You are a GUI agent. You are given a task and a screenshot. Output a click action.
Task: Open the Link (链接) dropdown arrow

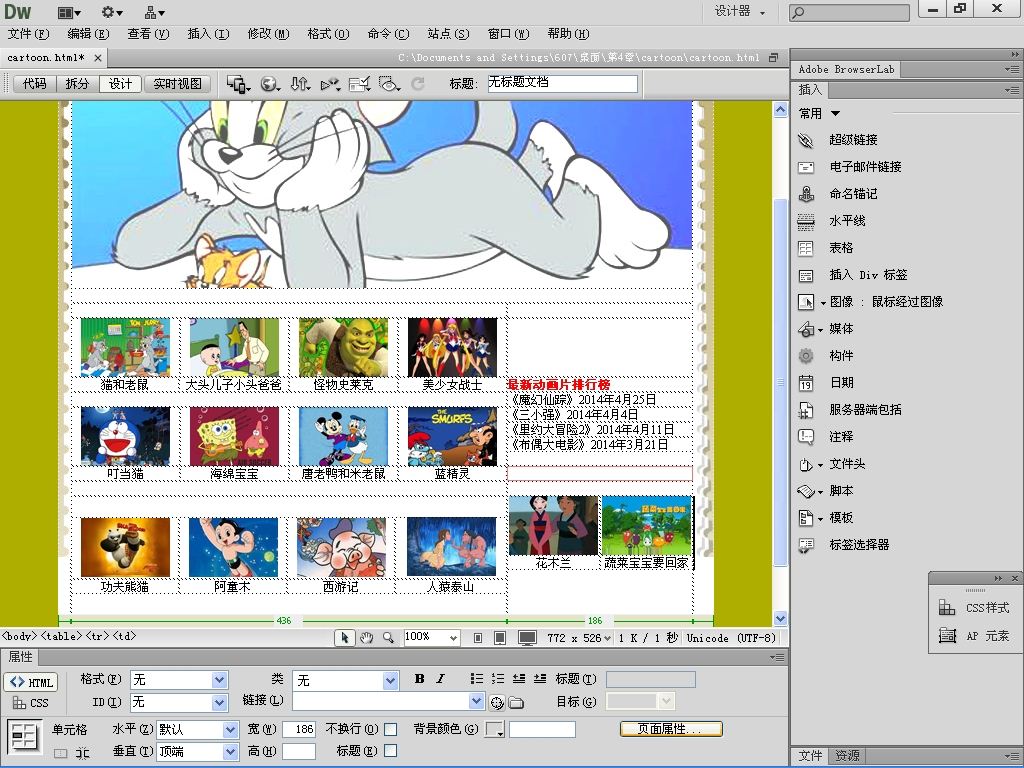pos(477,701)
